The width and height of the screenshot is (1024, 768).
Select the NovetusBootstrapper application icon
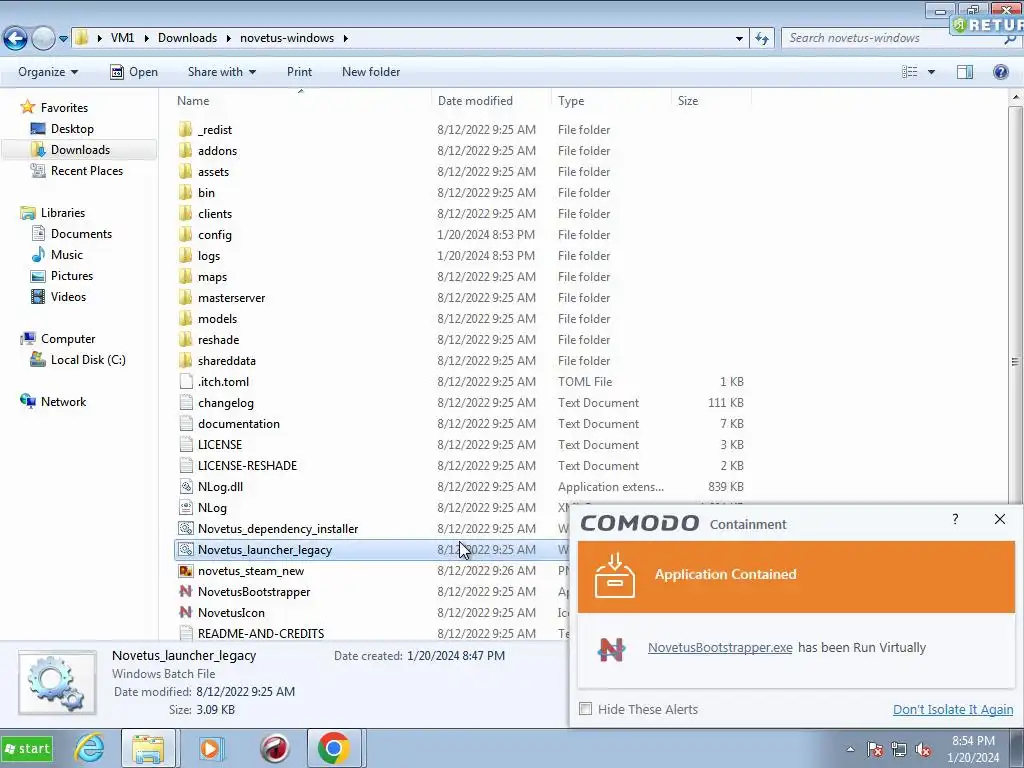(186, 592)
